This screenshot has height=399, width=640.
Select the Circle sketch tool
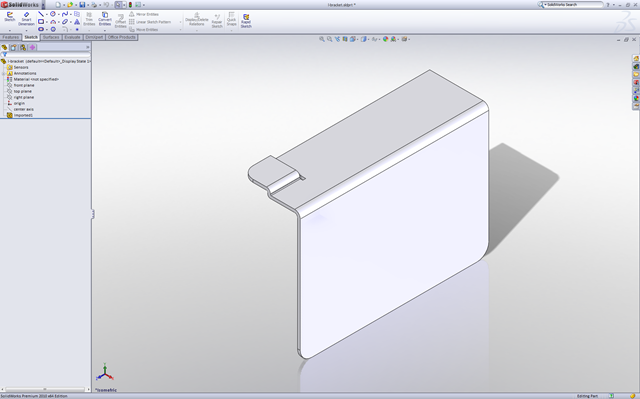(x=53, y=14)
